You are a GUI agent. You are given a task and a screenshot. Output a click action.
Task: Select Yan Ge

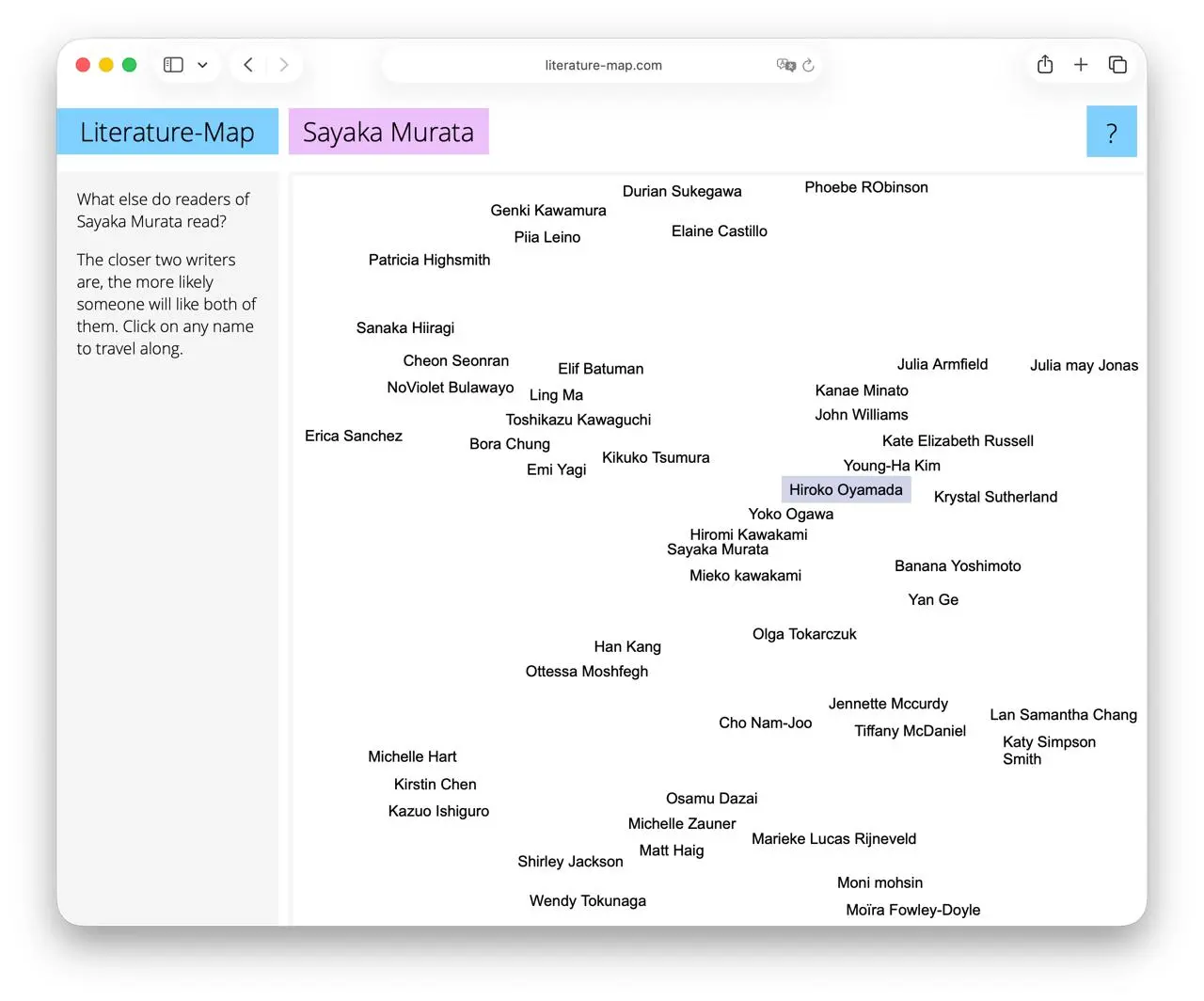tap(933, 599)
